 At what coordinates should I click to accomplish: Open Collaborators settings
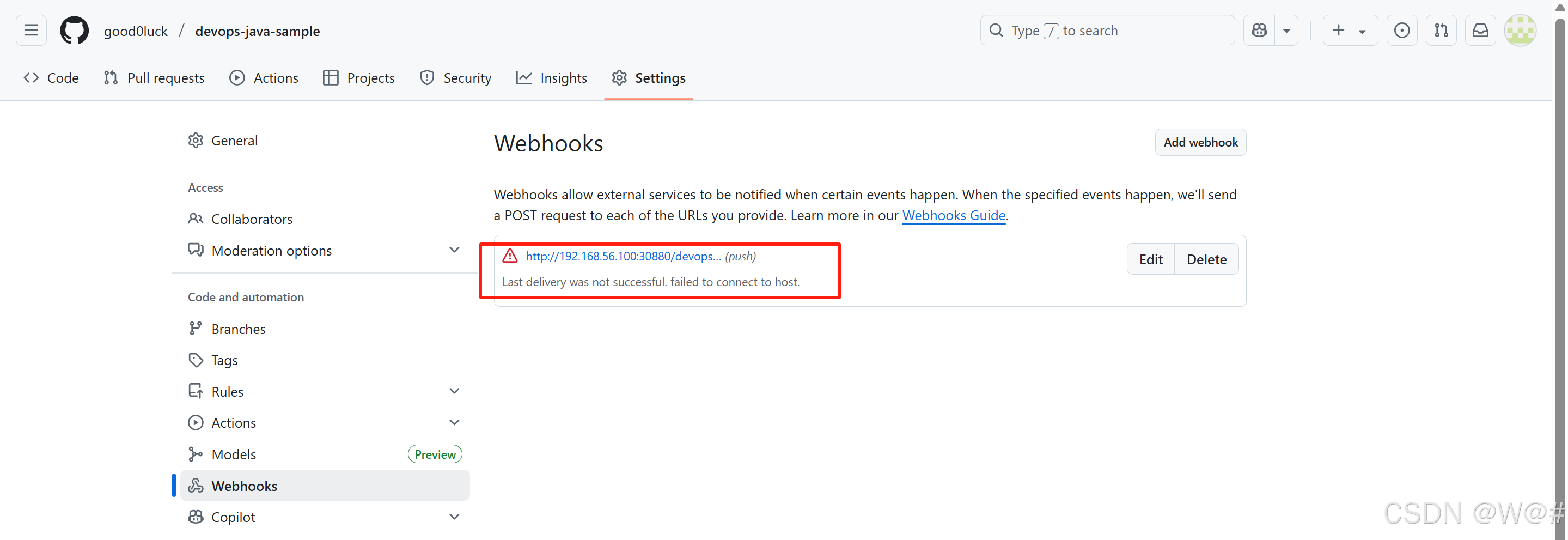pyautogui.click(x=325, y=219)
